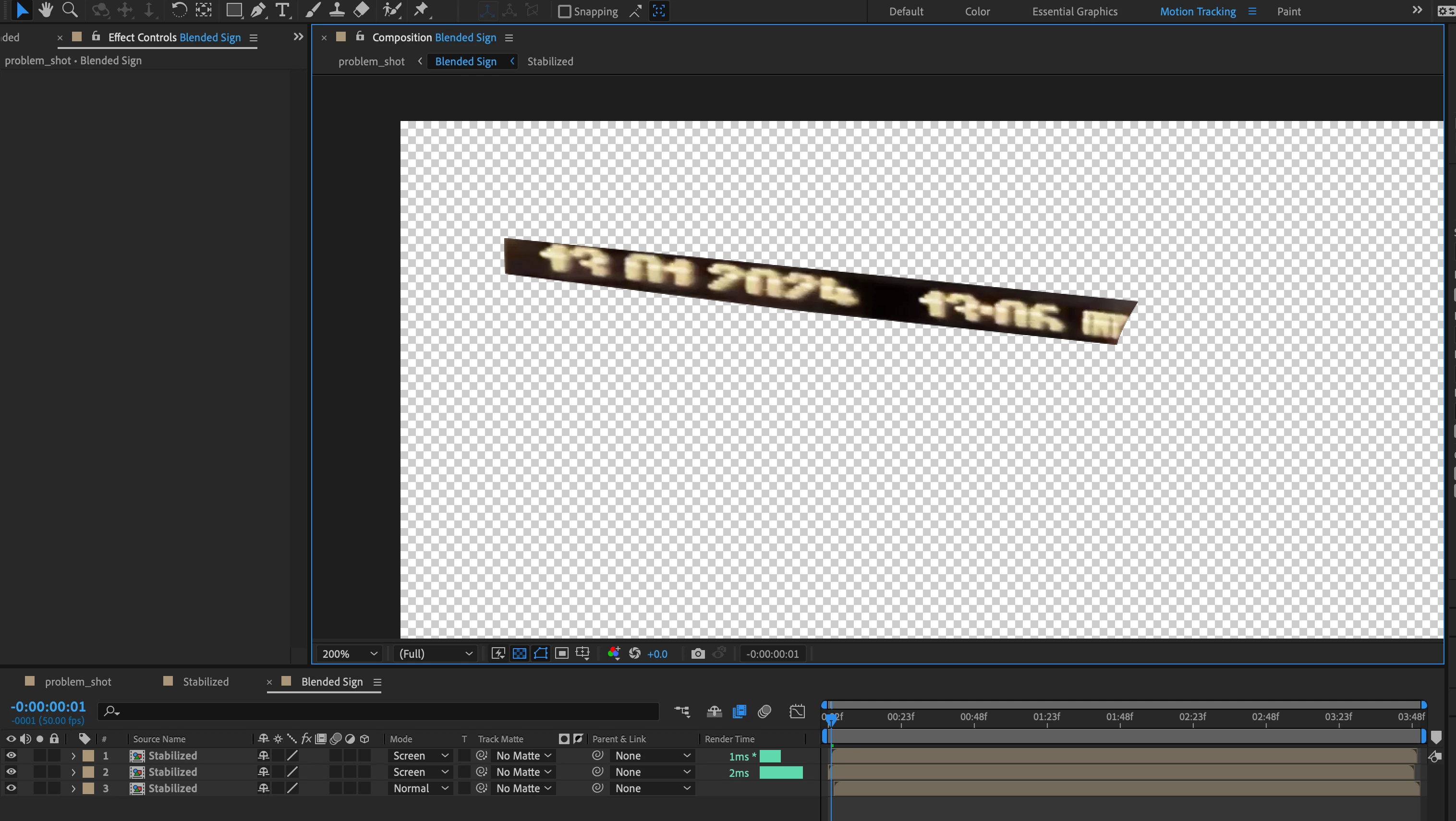Open the 200% magnification dropdown
The image size is (1456, 821).
pyautogui.click(x=349, y=654)
